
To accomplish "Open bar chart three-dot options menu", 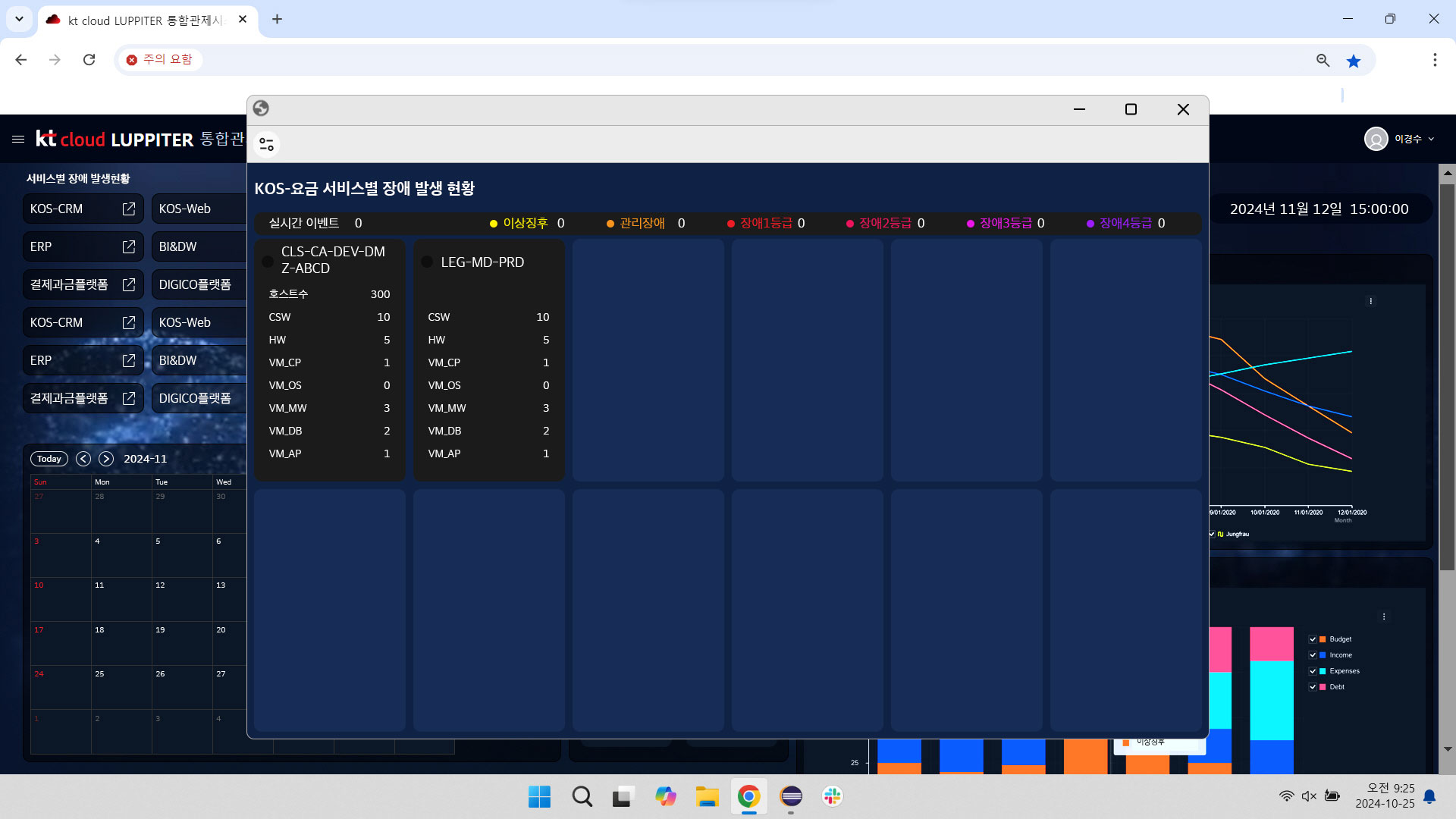I will click(1384, 617).
